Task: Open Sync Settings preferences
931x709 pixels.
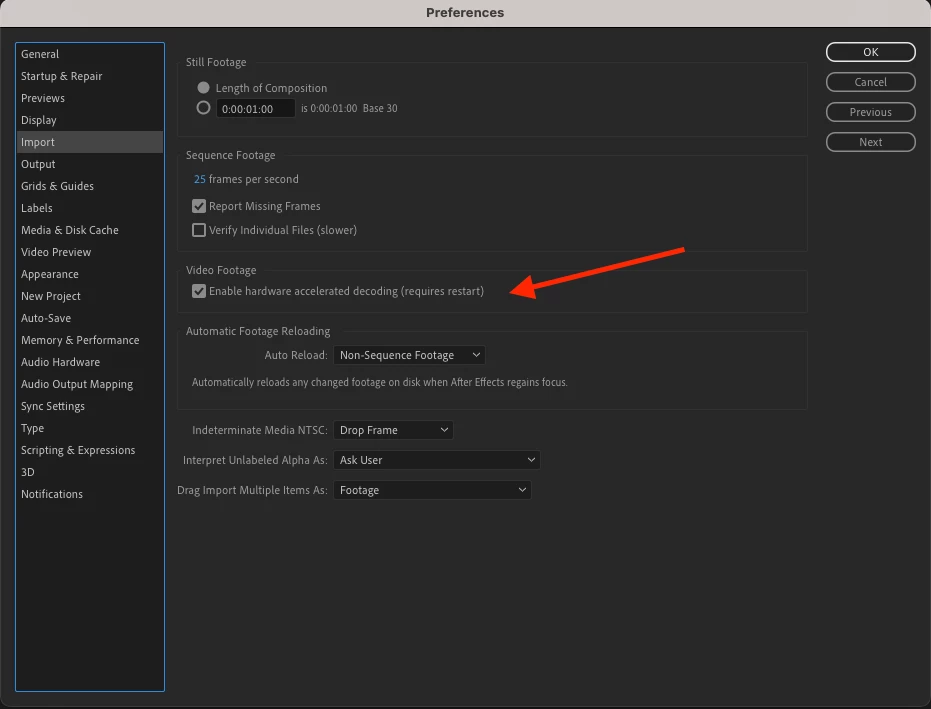Action: click(x=90, y=406)
